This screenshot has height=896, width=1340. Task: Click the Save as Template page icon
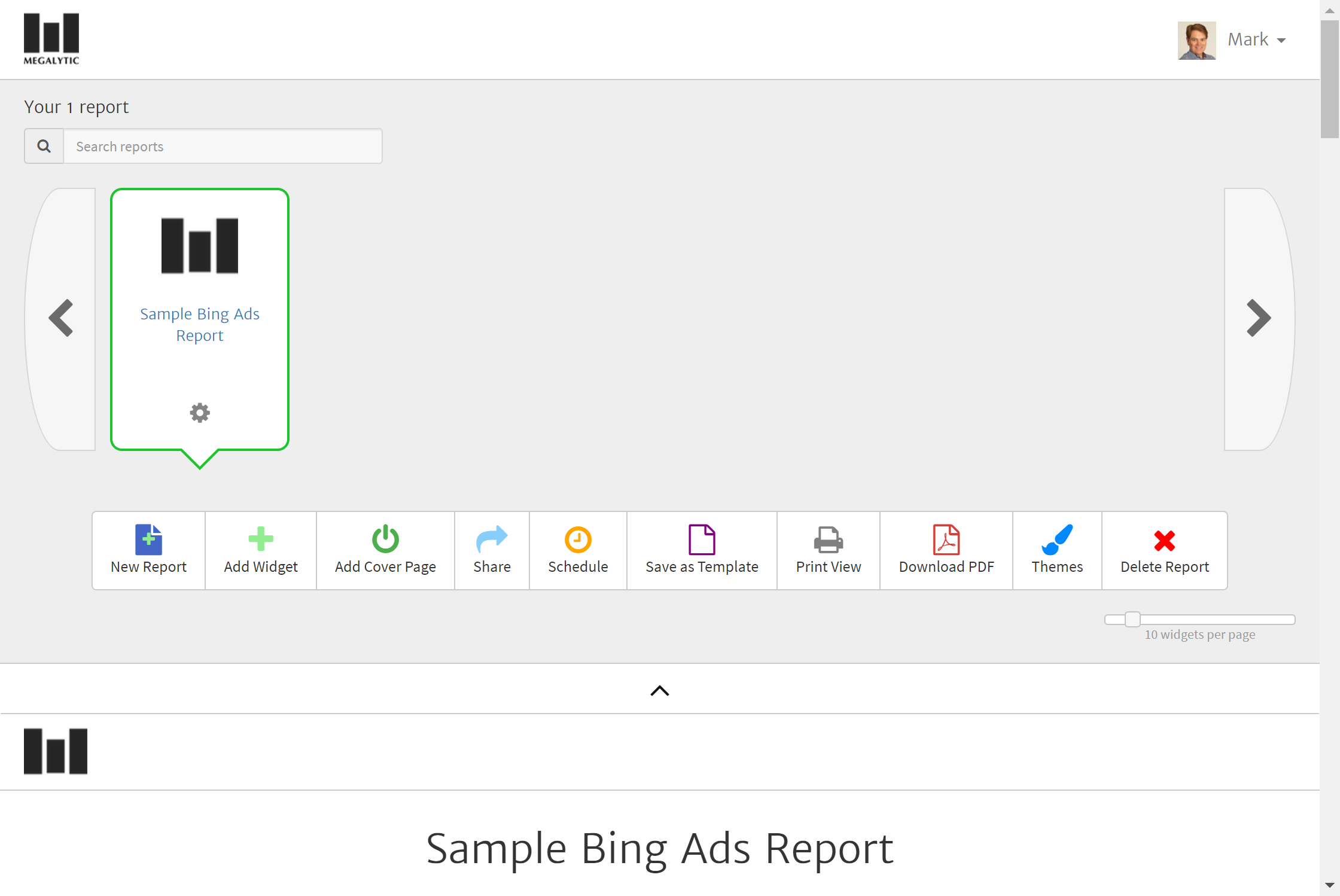[702, 540]
